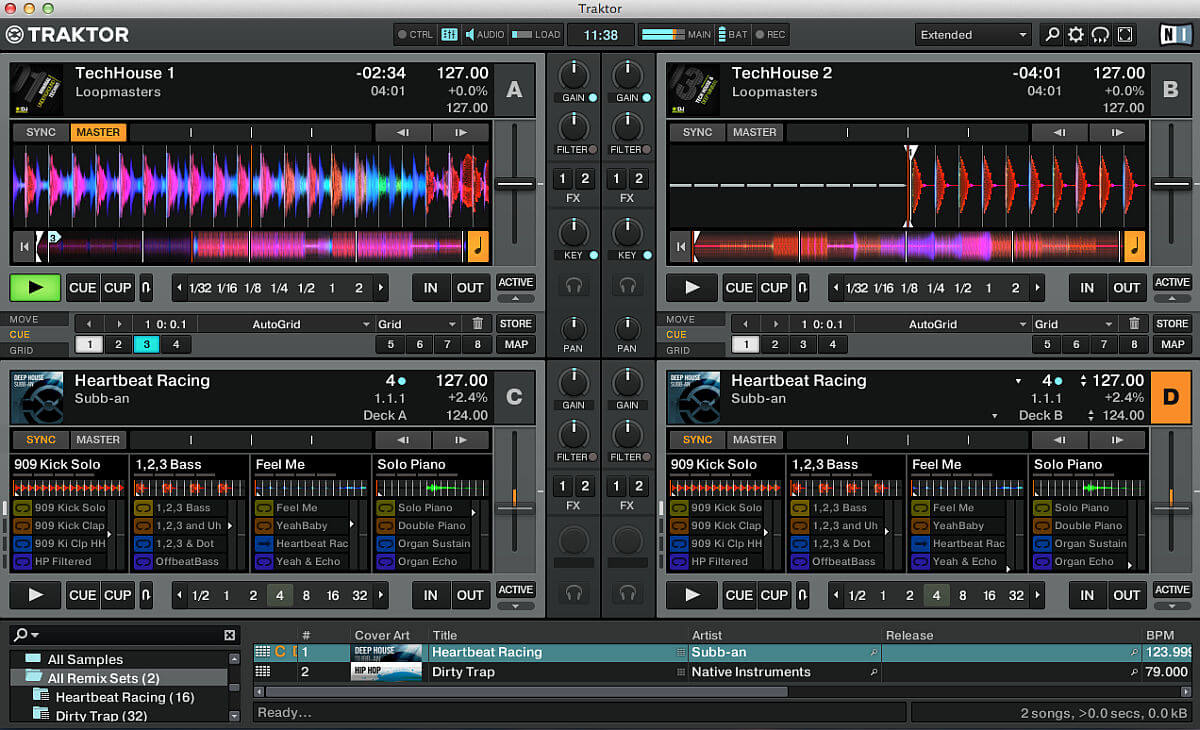1200x730 pixels.
Task: Enable headphone monitoring for Deck A channel
Action: coord(574,286)
